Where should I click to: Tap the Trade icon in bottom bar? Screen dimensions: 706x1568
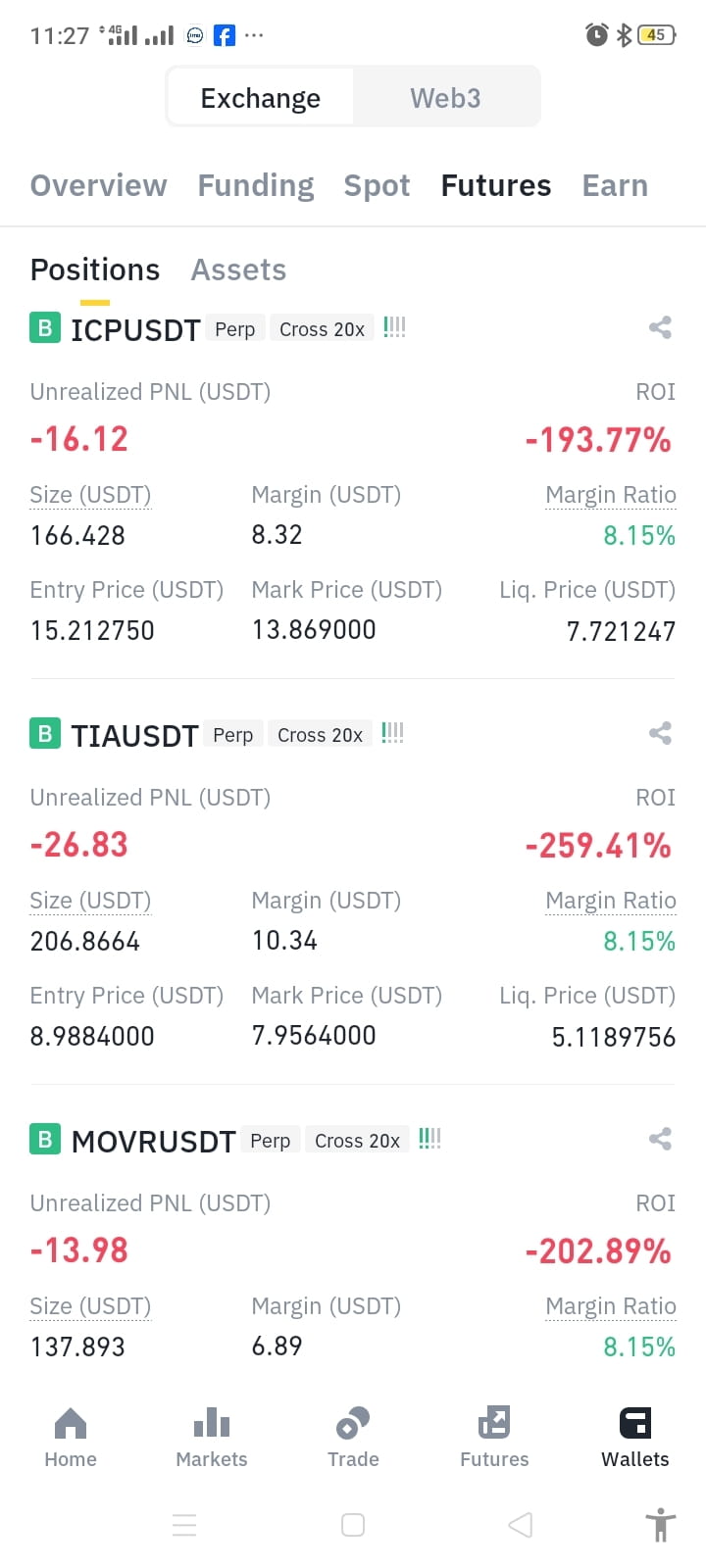tap(353, 1422)
